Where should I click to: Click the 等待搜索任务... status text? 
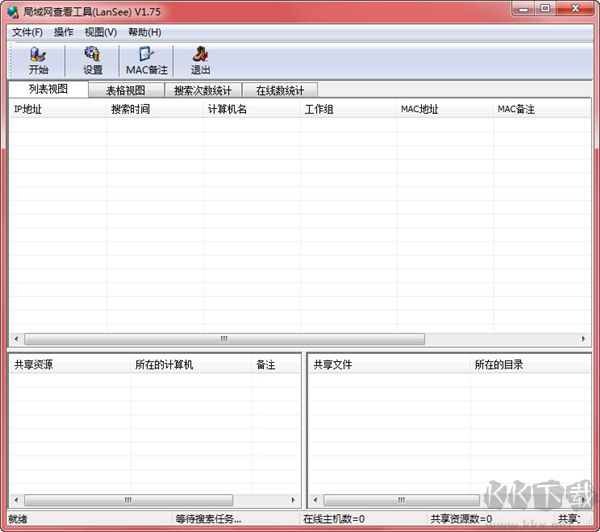coord(209,519)
